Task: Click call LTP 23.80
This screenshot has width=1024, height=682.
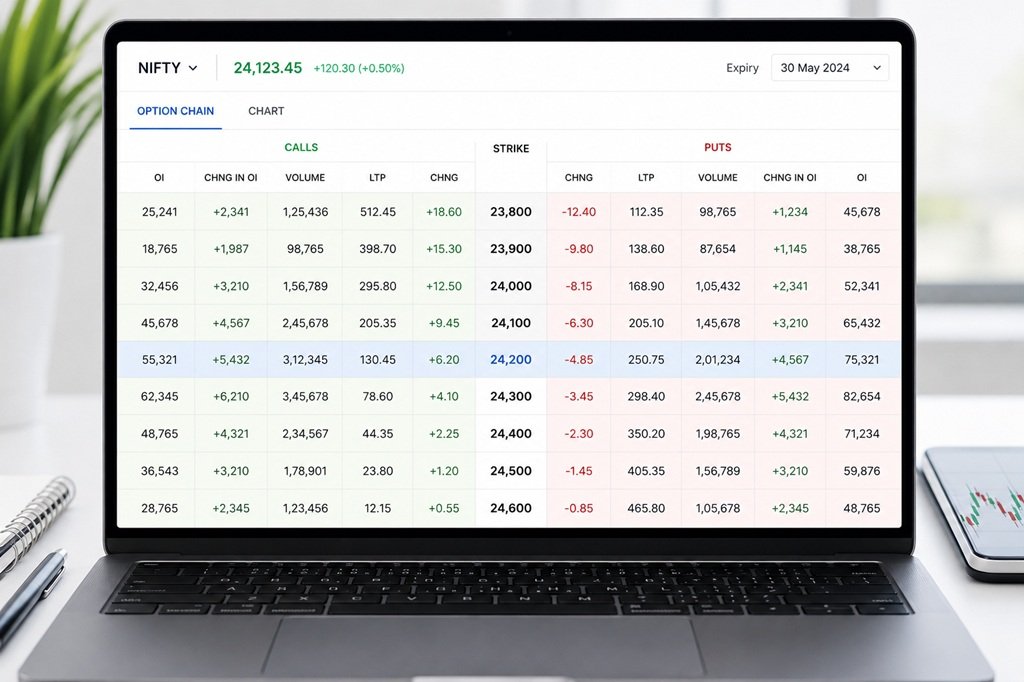Action: pyautogui.click(x=377, y=471)
